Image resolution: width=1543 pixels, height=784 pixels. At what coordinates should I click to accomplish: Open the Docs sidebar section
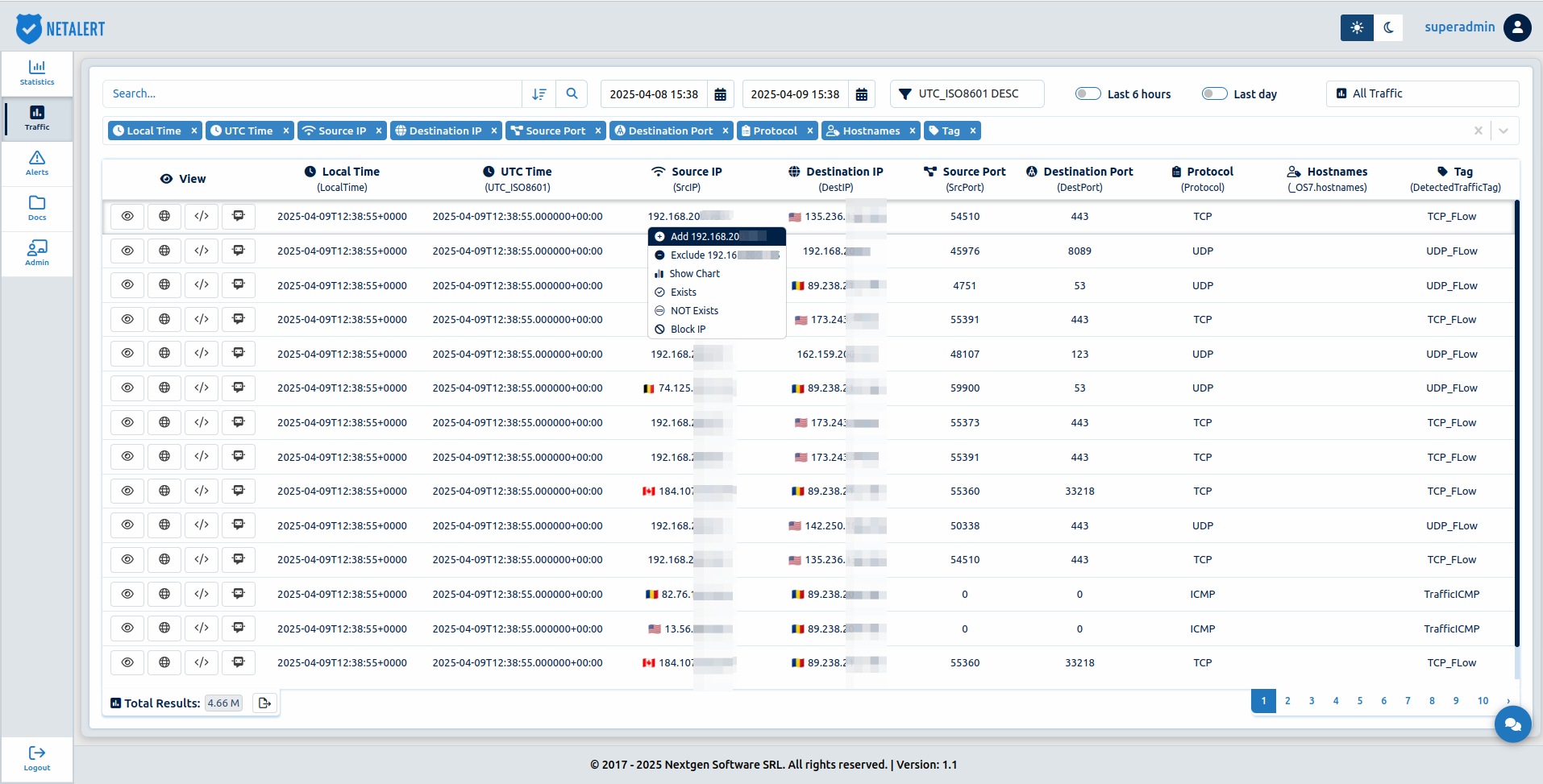[37, 208]
